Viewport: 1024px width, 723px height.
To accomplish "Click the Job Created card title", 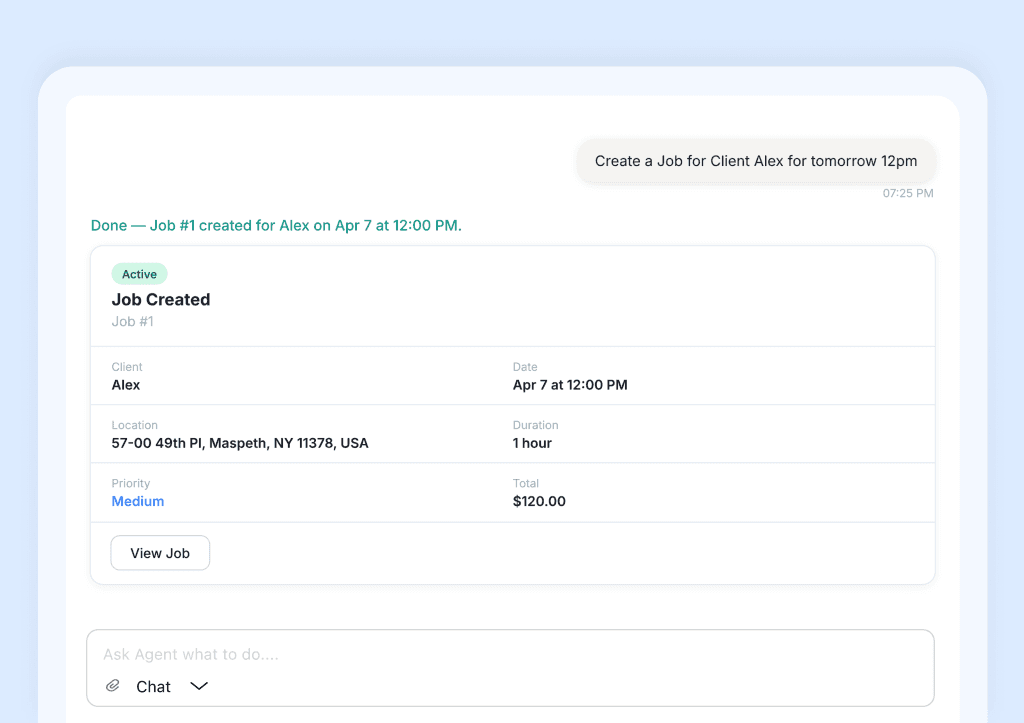I will 161,299.
